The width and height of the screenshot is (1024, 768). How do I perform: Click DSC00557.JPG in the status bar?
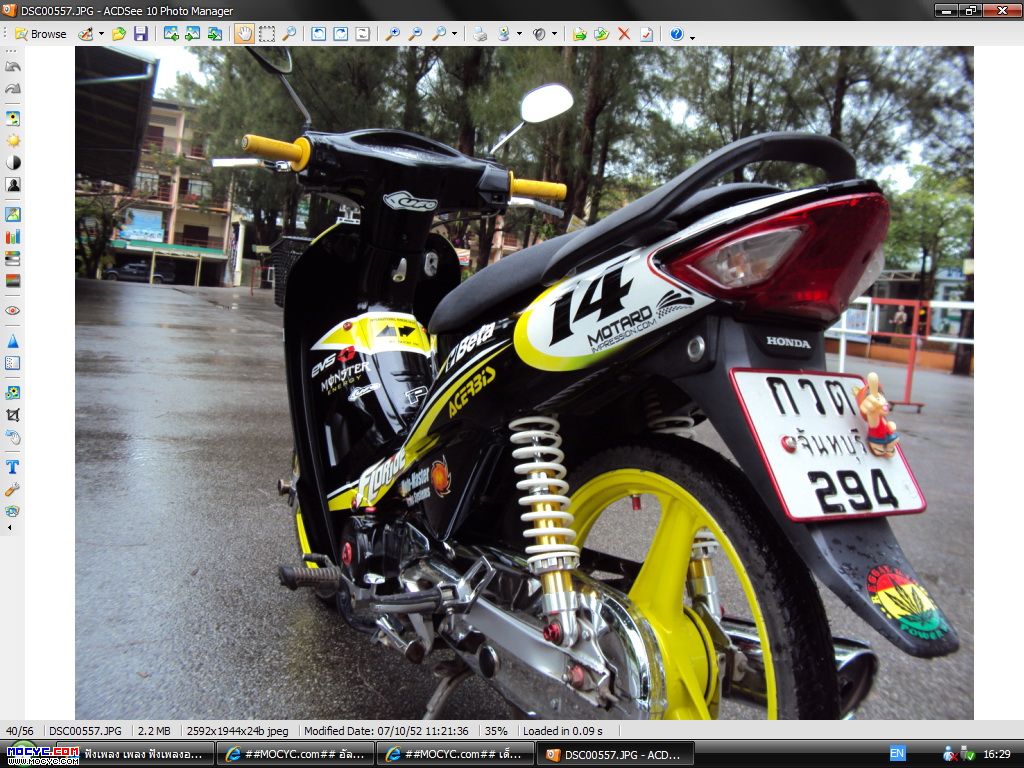point(85,731)
